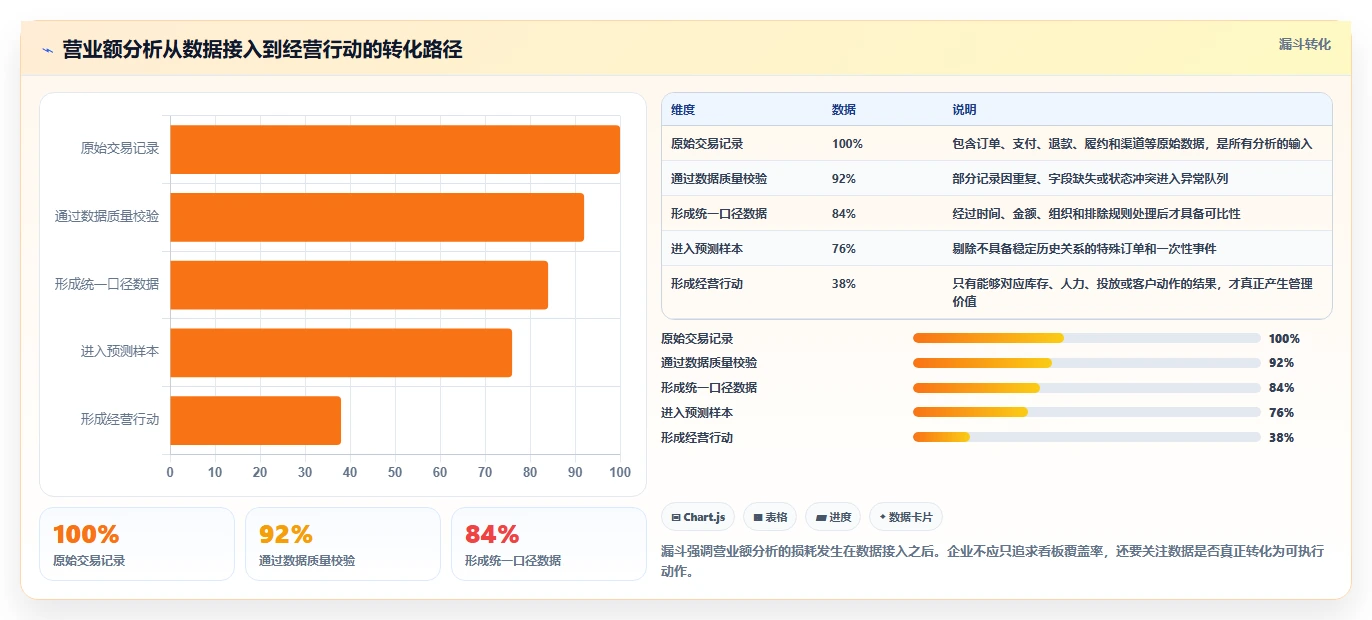Click the 进入预测样本 chart axis label
The height and width of the screenshot is (620, 1372).
click(120, 353)
